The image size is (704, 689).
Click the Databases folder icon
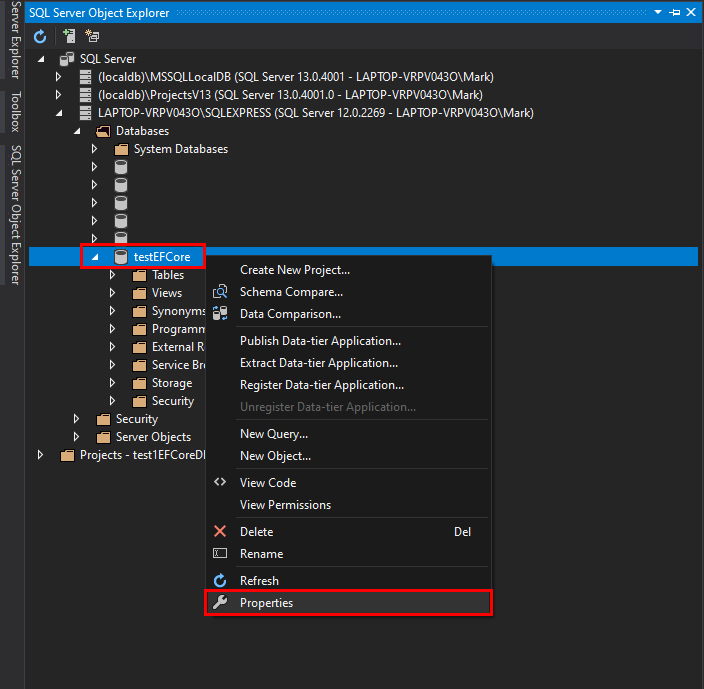coord(103,131)
